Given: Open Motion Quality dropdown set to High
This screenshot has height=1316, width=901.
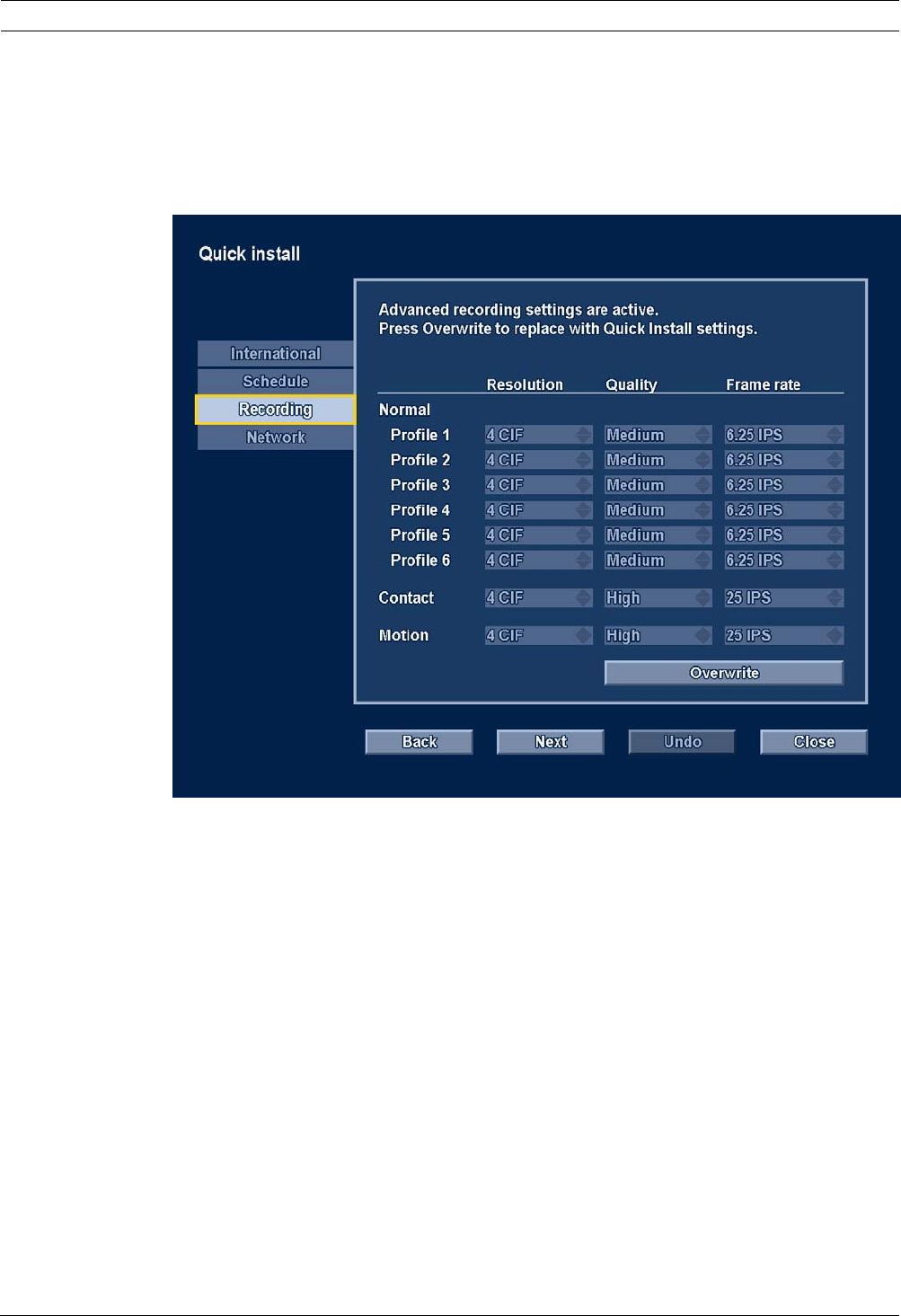Looking at the screenshot, I should pos(658,636).
